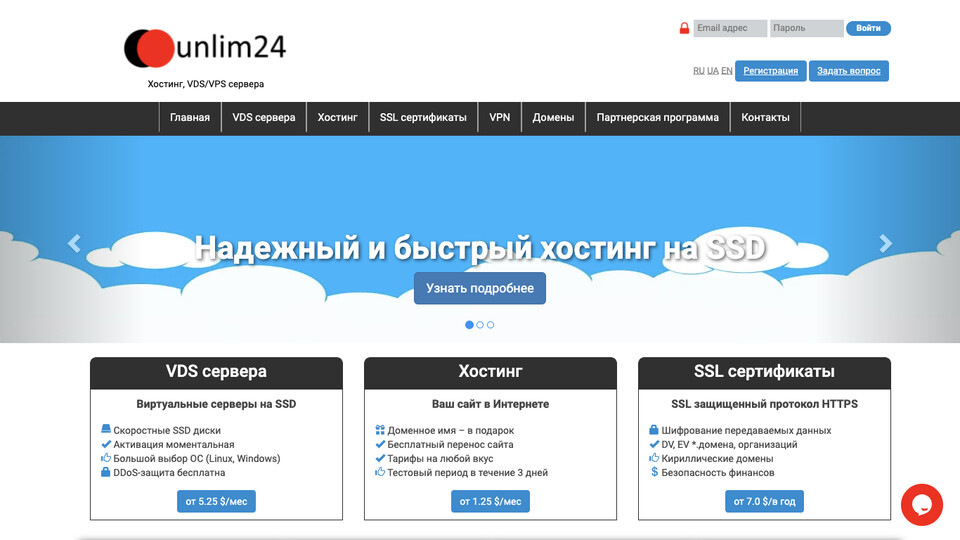Click lock icon beside DDoS-защита бесплатна
The height and width of the screenshot is (540, 960).
click(x=106, y=472)
